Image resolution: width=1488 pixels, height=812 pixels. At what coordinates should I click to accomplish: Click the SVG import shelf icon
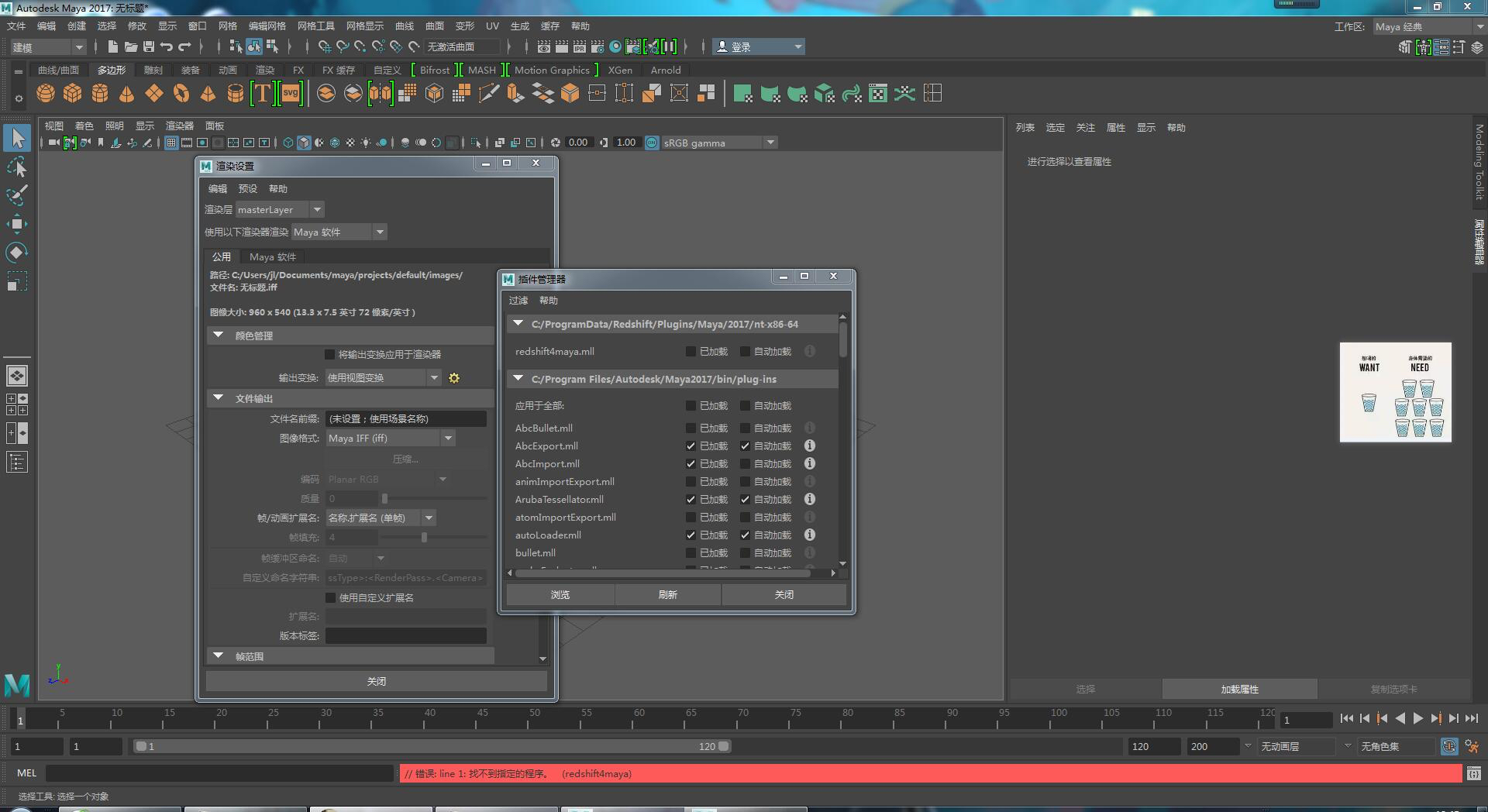coord(291,94)
